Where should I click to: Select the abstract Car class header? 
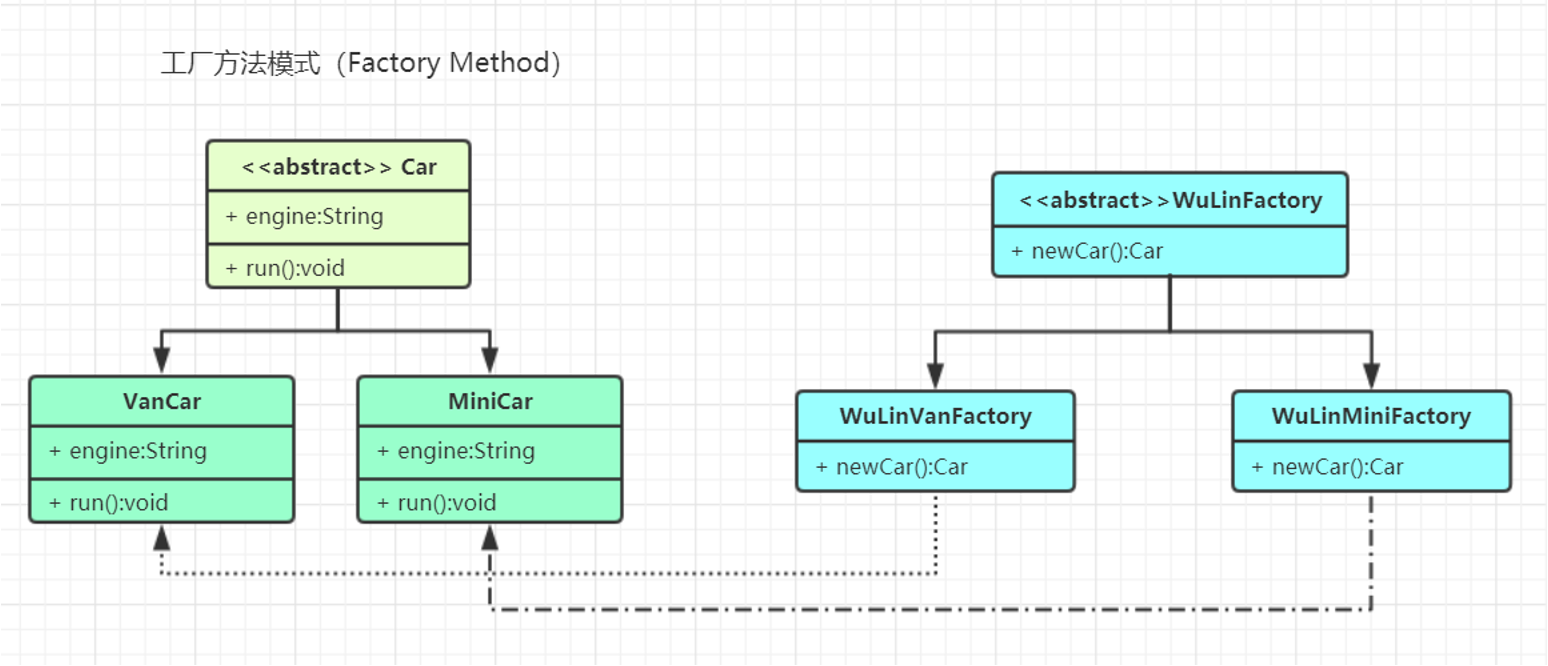coord(338,167)
